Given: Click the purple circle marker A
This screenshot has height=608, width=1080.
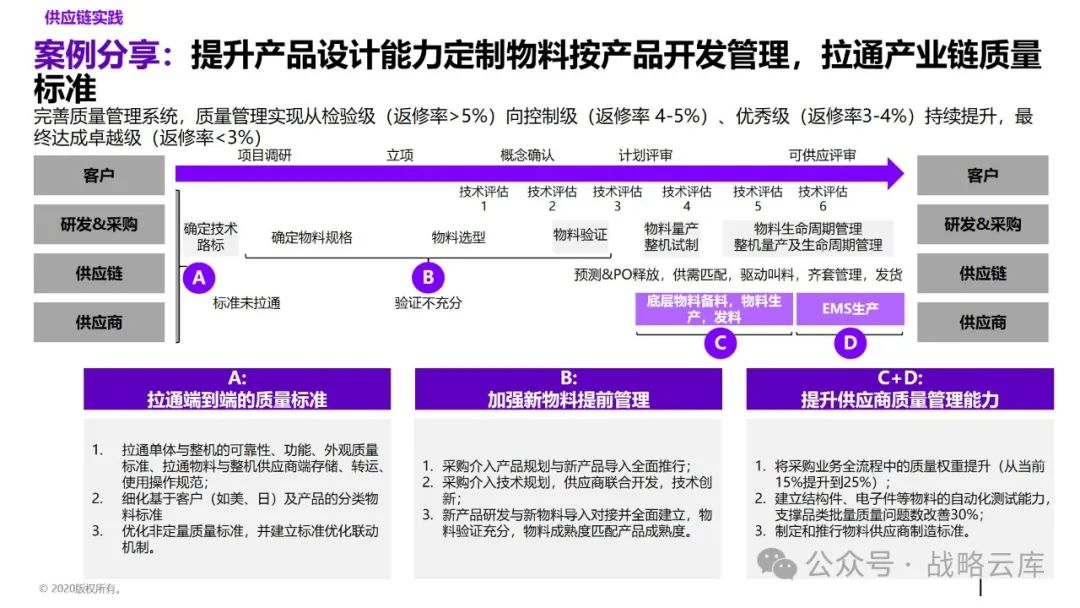Looking at the screenshot, I should pyautogui.click(x=199, y=277).
